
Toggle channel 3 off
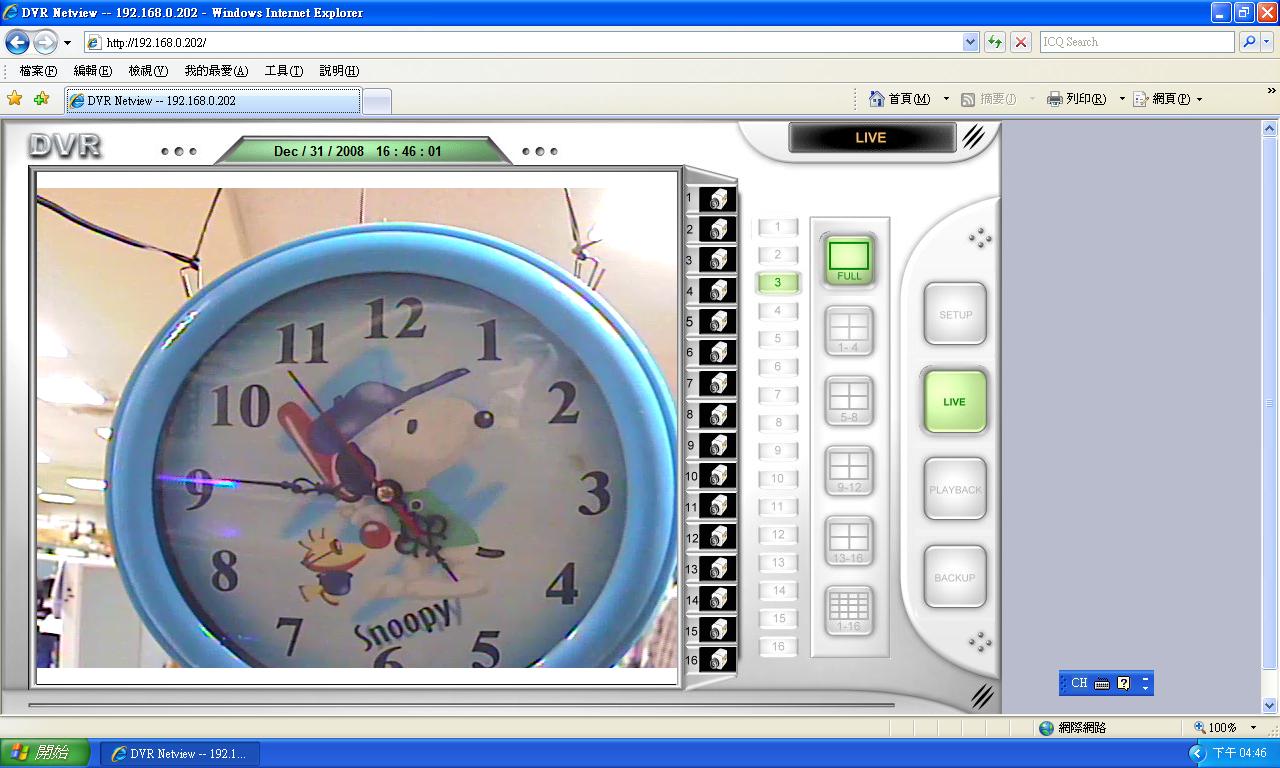[x=778, y=283]
